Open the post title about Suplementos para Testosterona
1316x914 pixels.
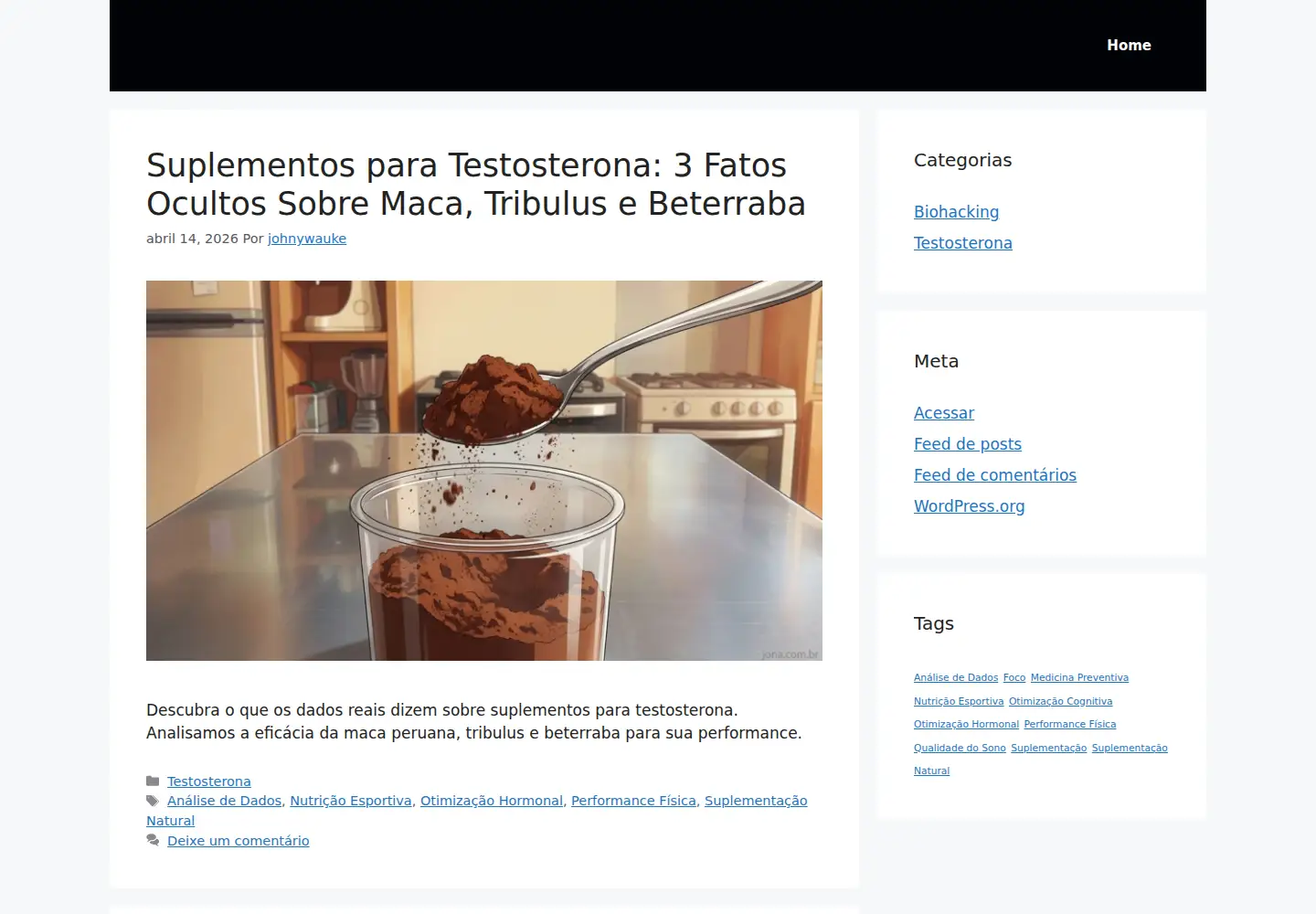point(476,184)
